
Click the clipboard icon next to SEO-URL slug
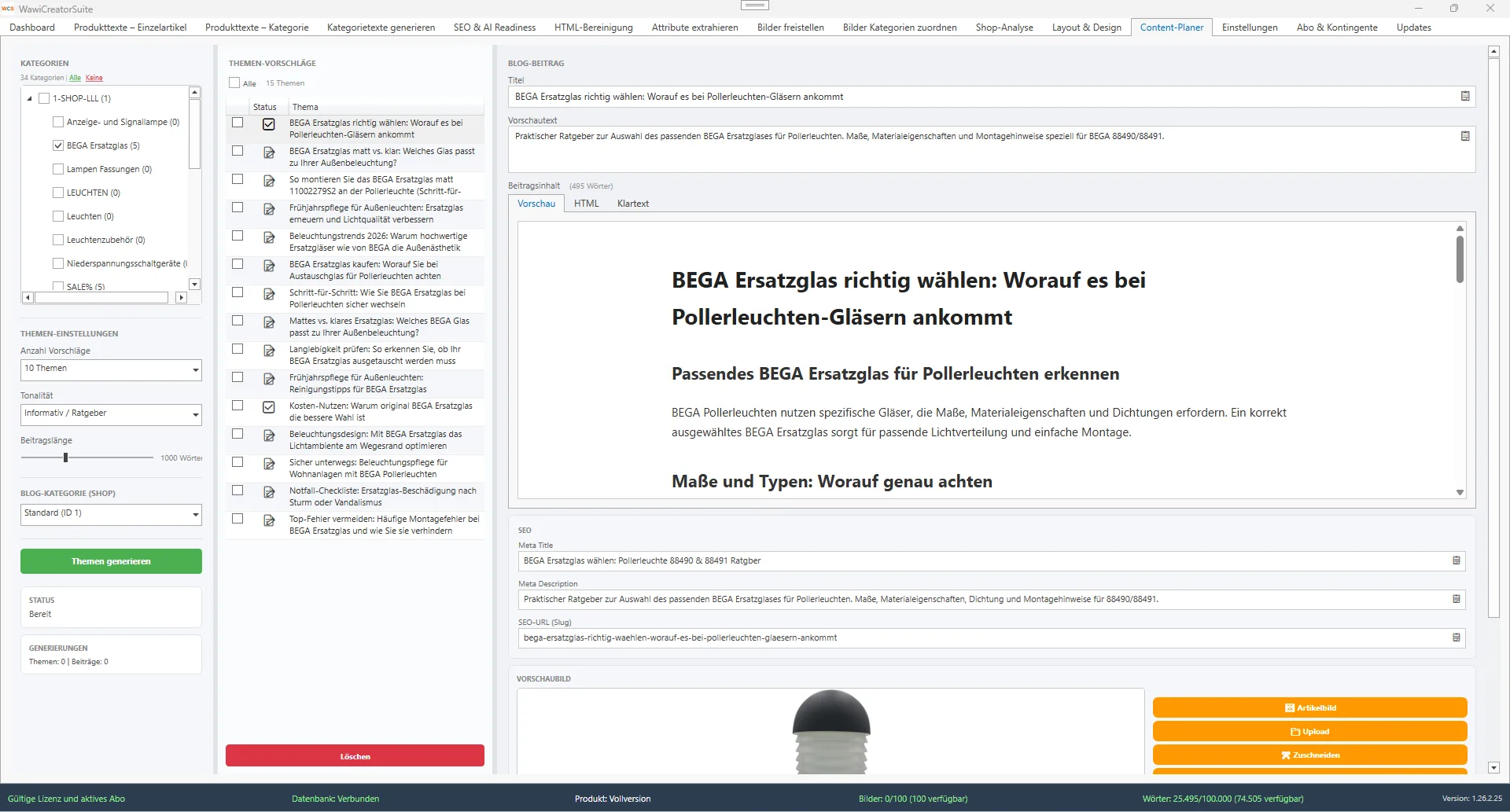click(1457, 638)
